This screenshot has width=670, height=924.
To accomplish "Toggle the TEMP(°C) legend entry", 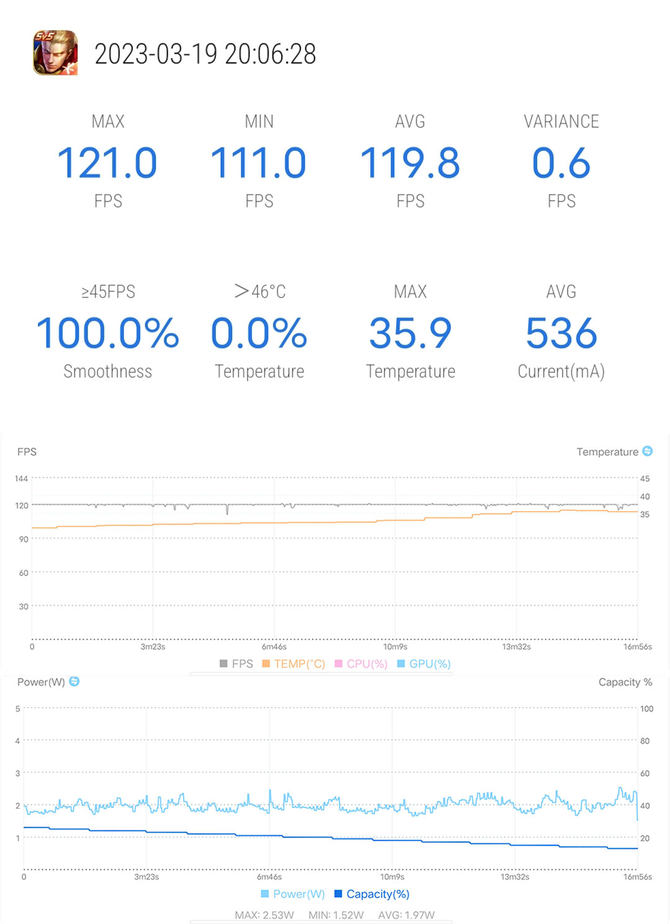I will (293, 663).
